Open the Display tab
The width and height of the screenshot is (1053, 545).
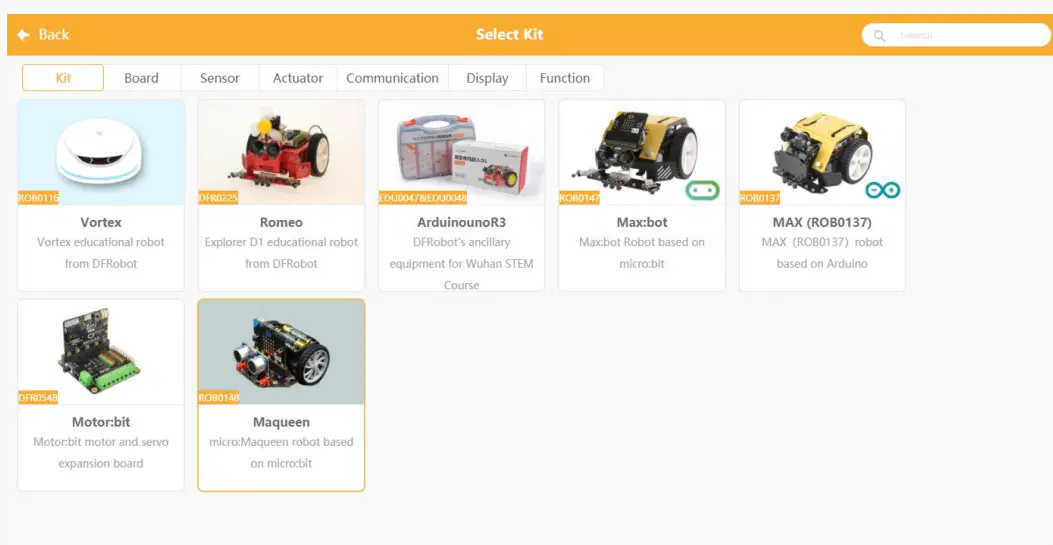[x=487, y=78]
